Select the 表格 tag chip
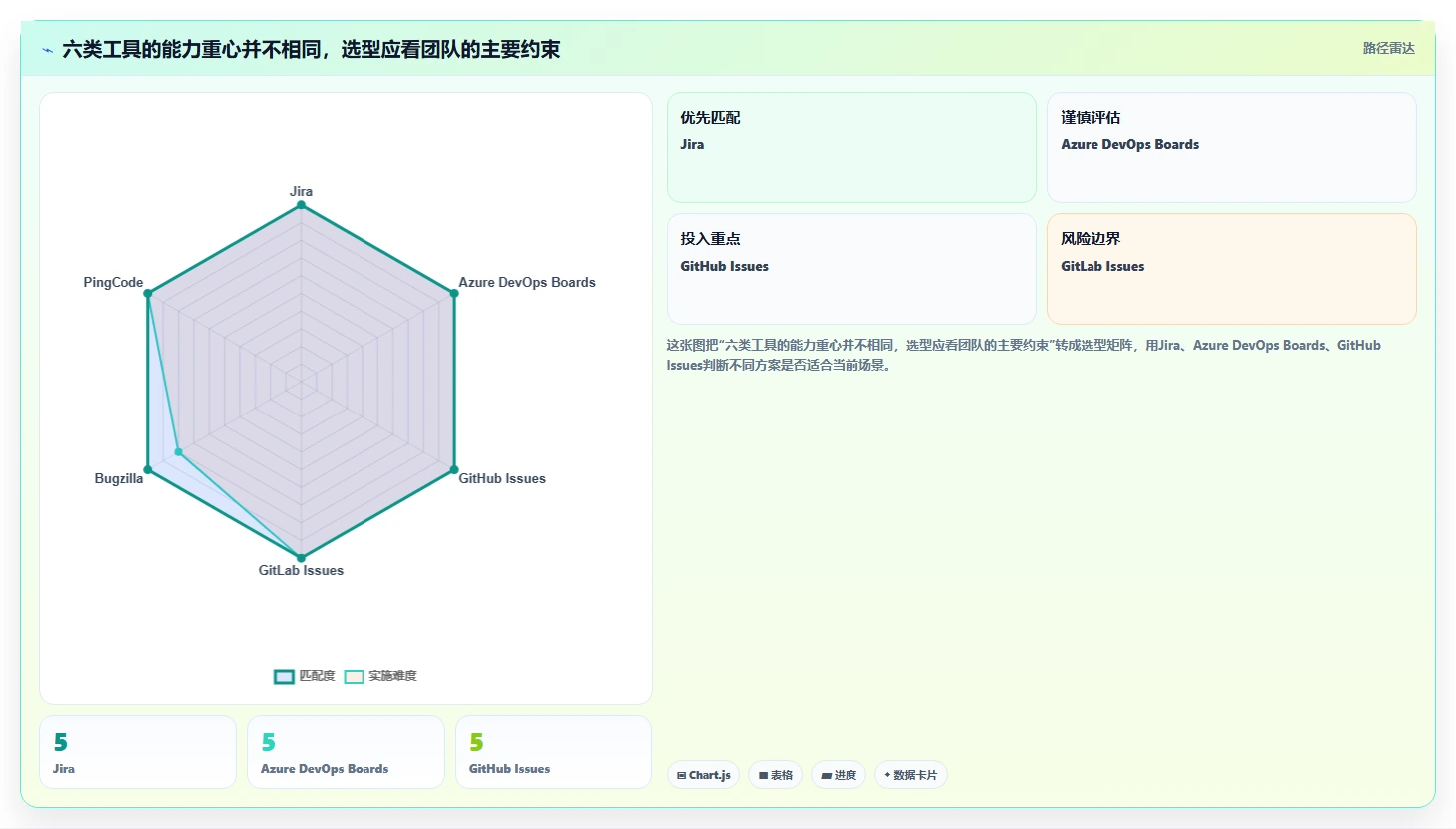 click(776, 775)
